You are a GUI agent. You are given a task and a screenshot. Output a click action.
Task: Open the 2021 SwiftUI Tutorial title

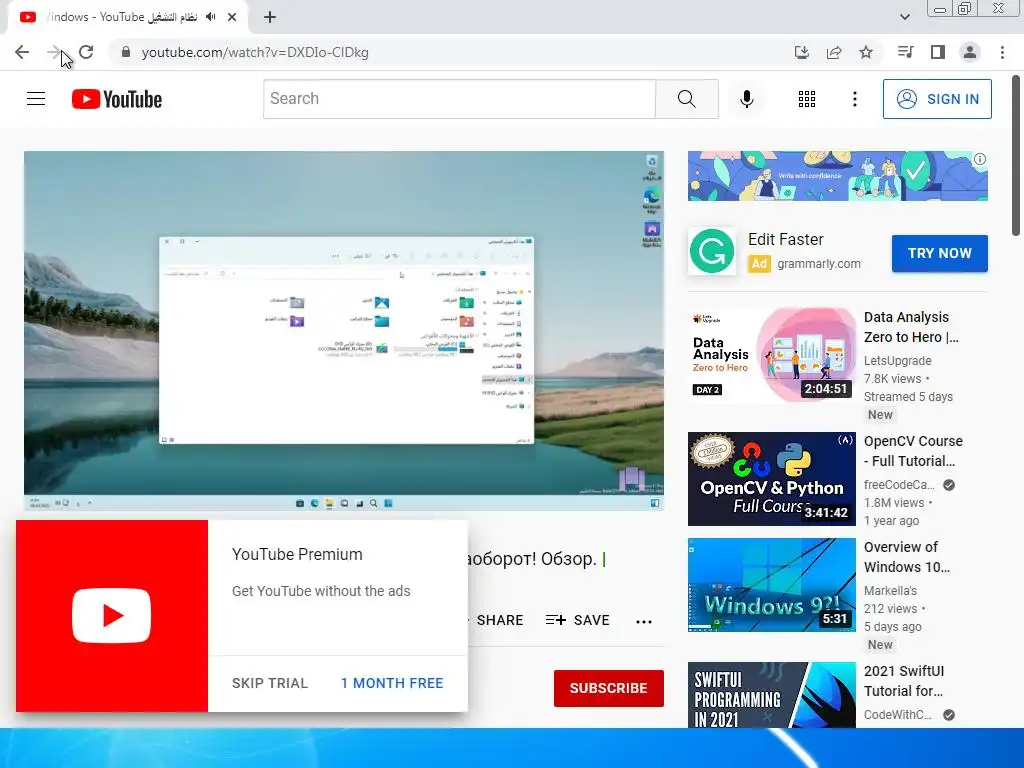[x=904, y=681]
